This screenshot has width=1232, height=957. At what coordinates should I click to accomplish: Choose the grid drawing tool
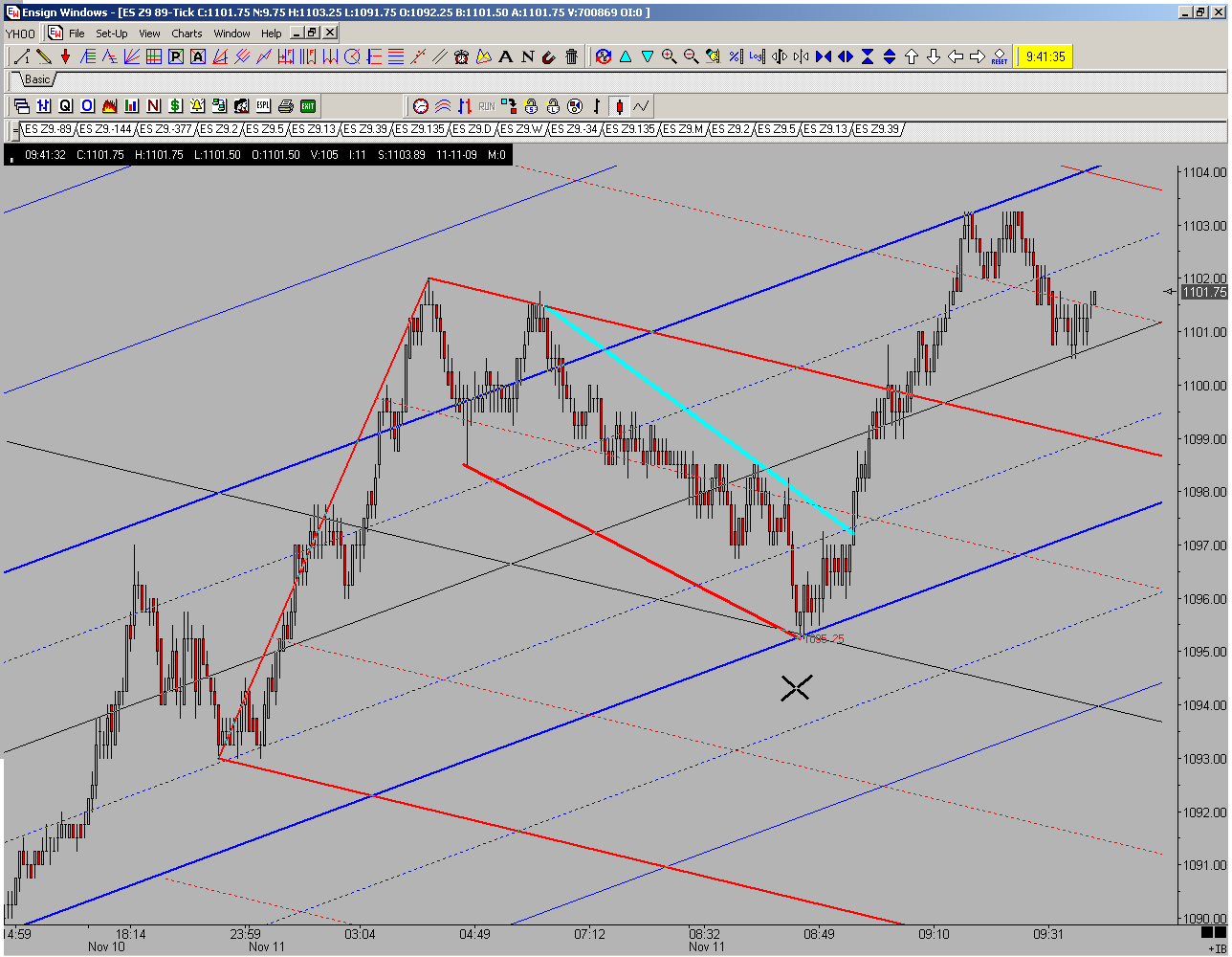(153, 56)
